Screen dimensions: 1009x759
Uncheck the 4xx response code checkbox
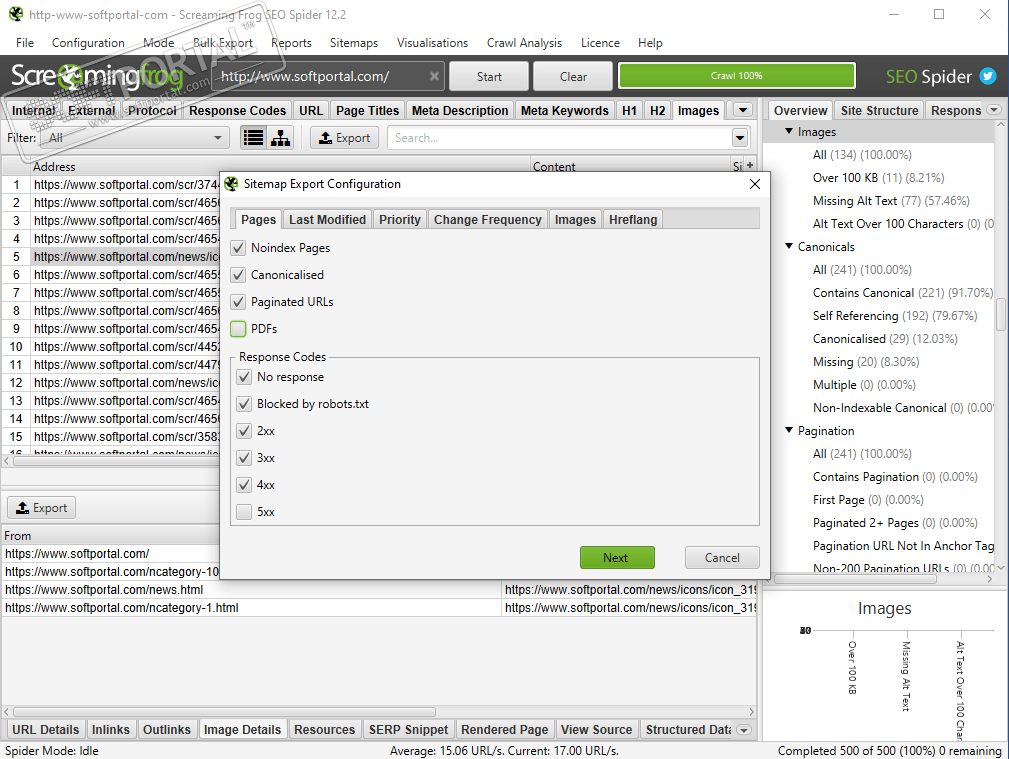pos(244,485)
